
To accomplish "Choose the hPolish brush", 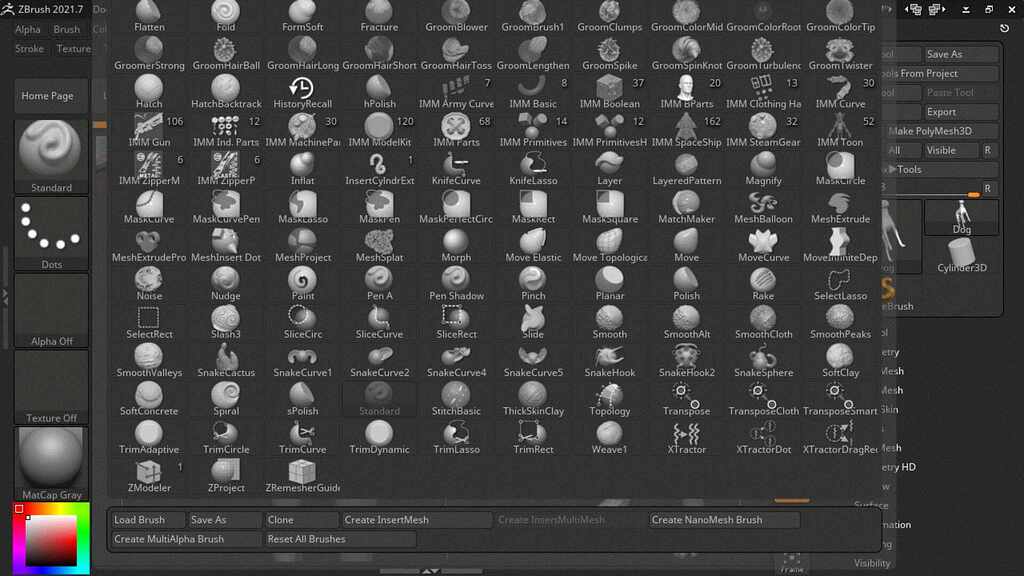I will 379,92.
